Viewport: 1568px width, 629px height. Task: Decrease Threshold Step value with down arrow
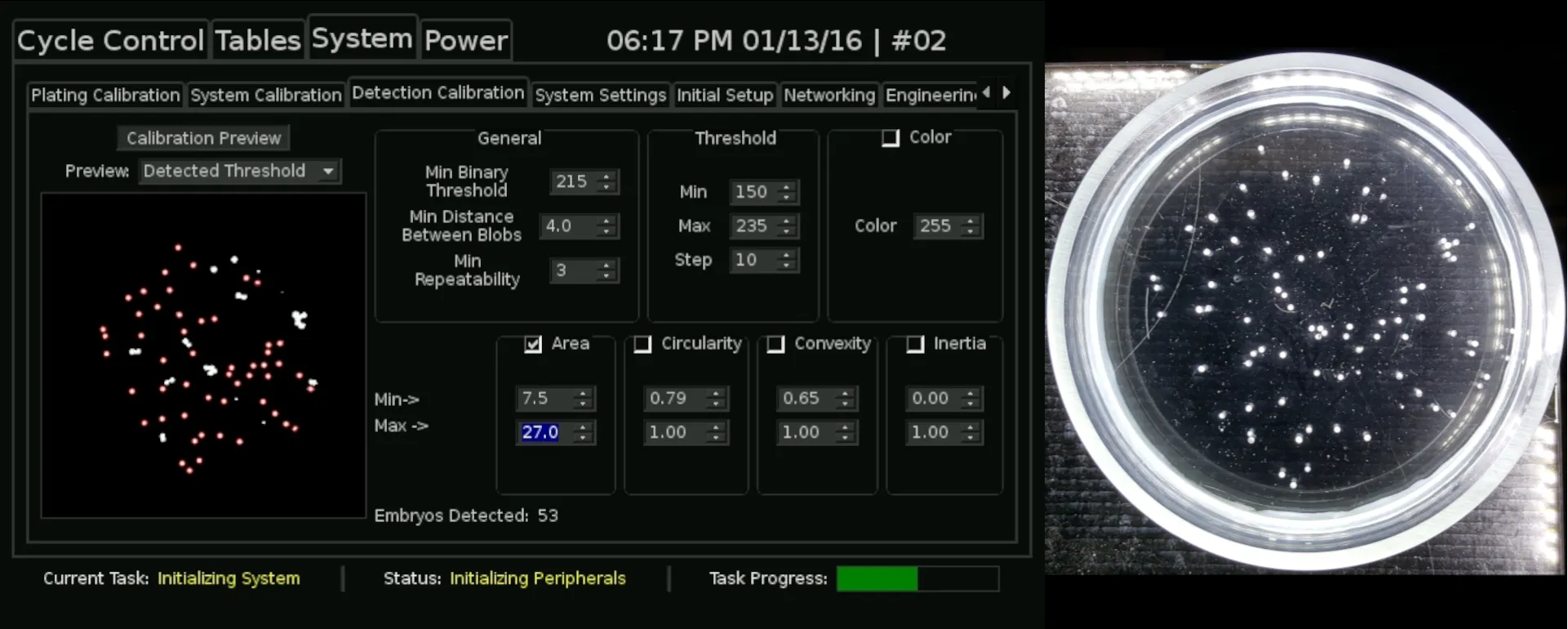pyautogui.click(x=786, y=265)
